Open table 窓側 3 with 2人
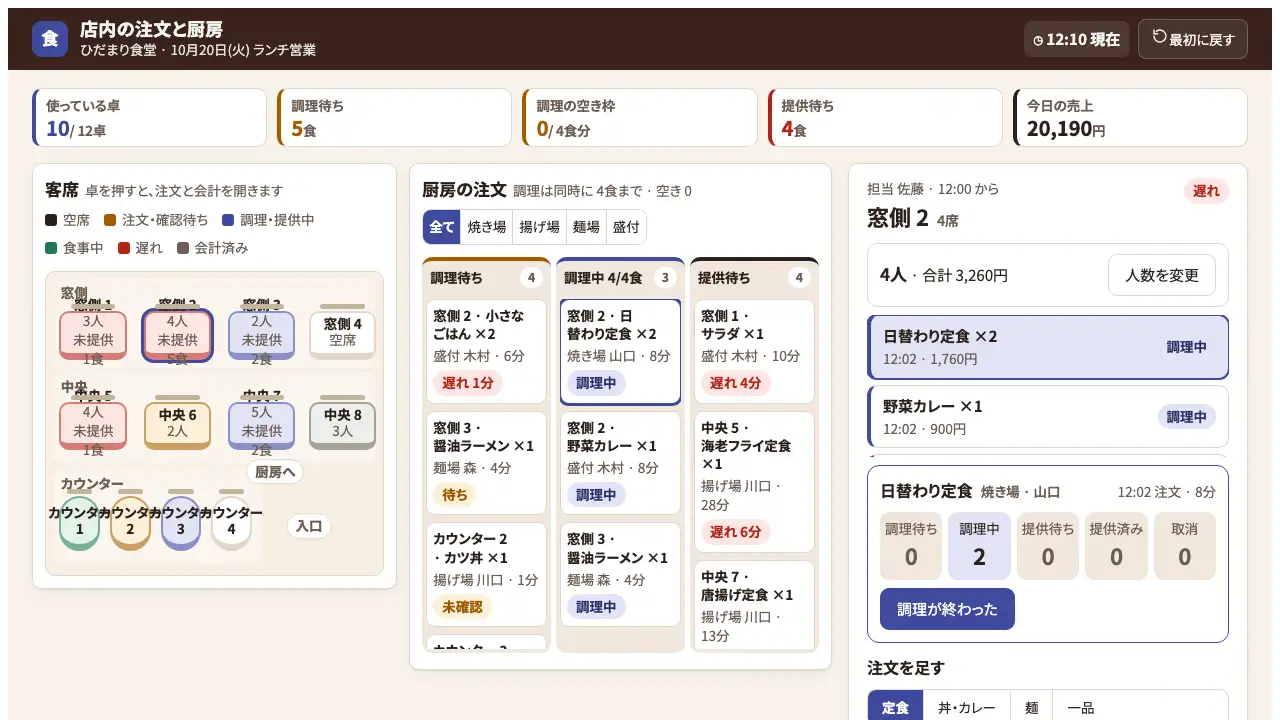1280x720 pixels. click(262, 335)
